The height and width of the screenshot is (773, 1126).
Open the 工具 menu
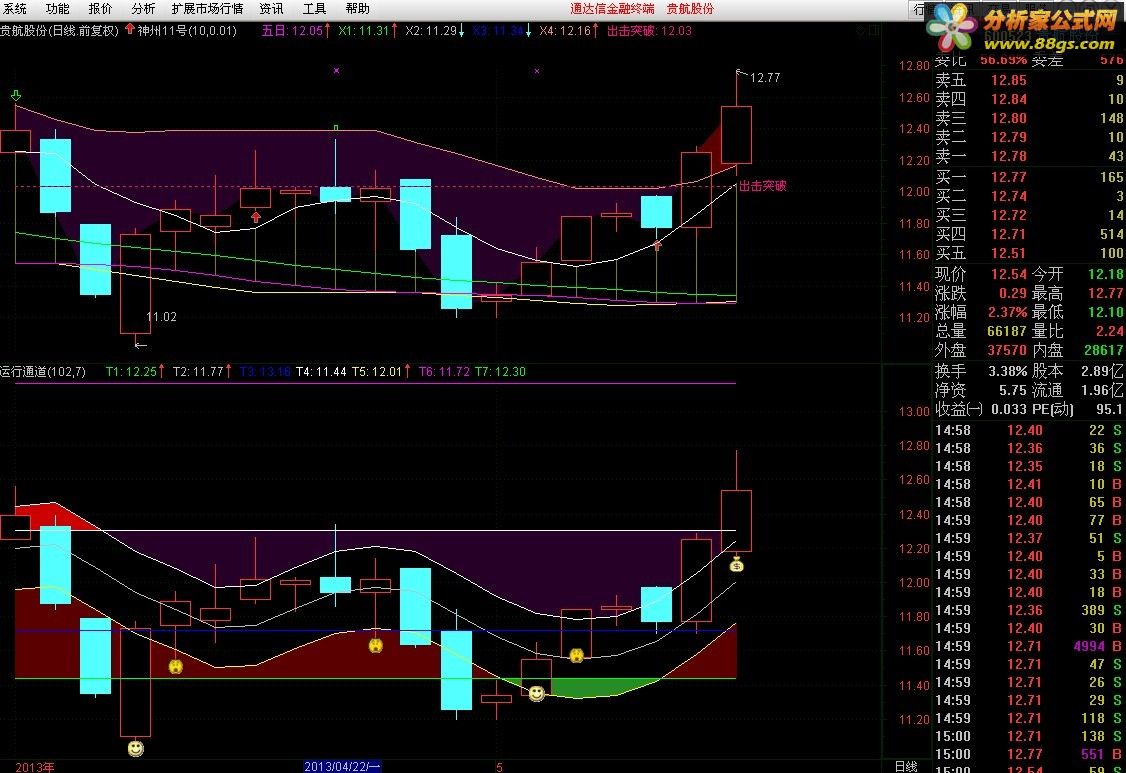coord(315,9)
